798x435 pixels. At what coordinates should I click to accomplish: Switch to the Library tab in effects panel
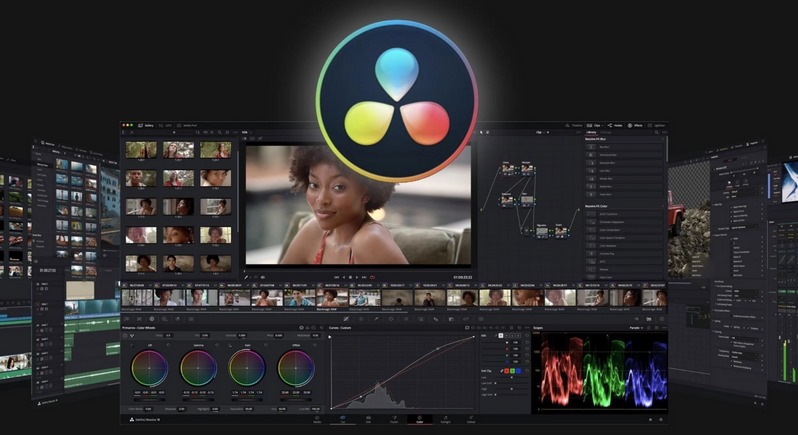click(591, 132)
